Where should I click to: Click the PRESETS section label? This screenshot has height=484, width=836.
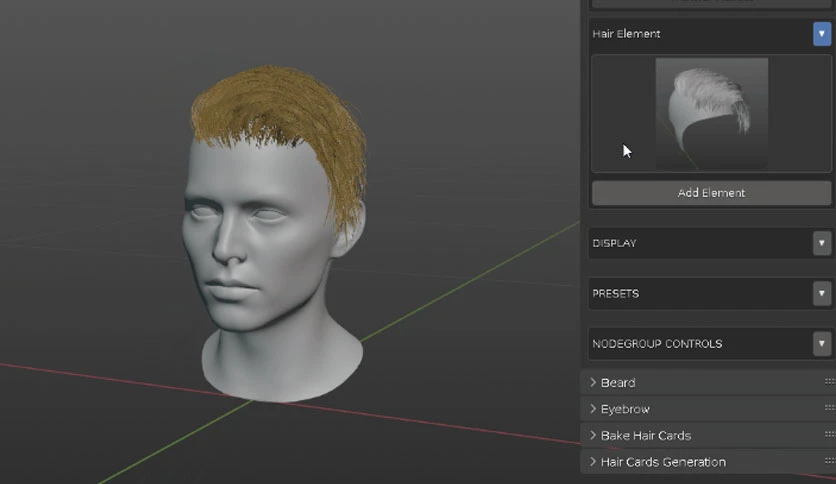[x=615, y=294]
